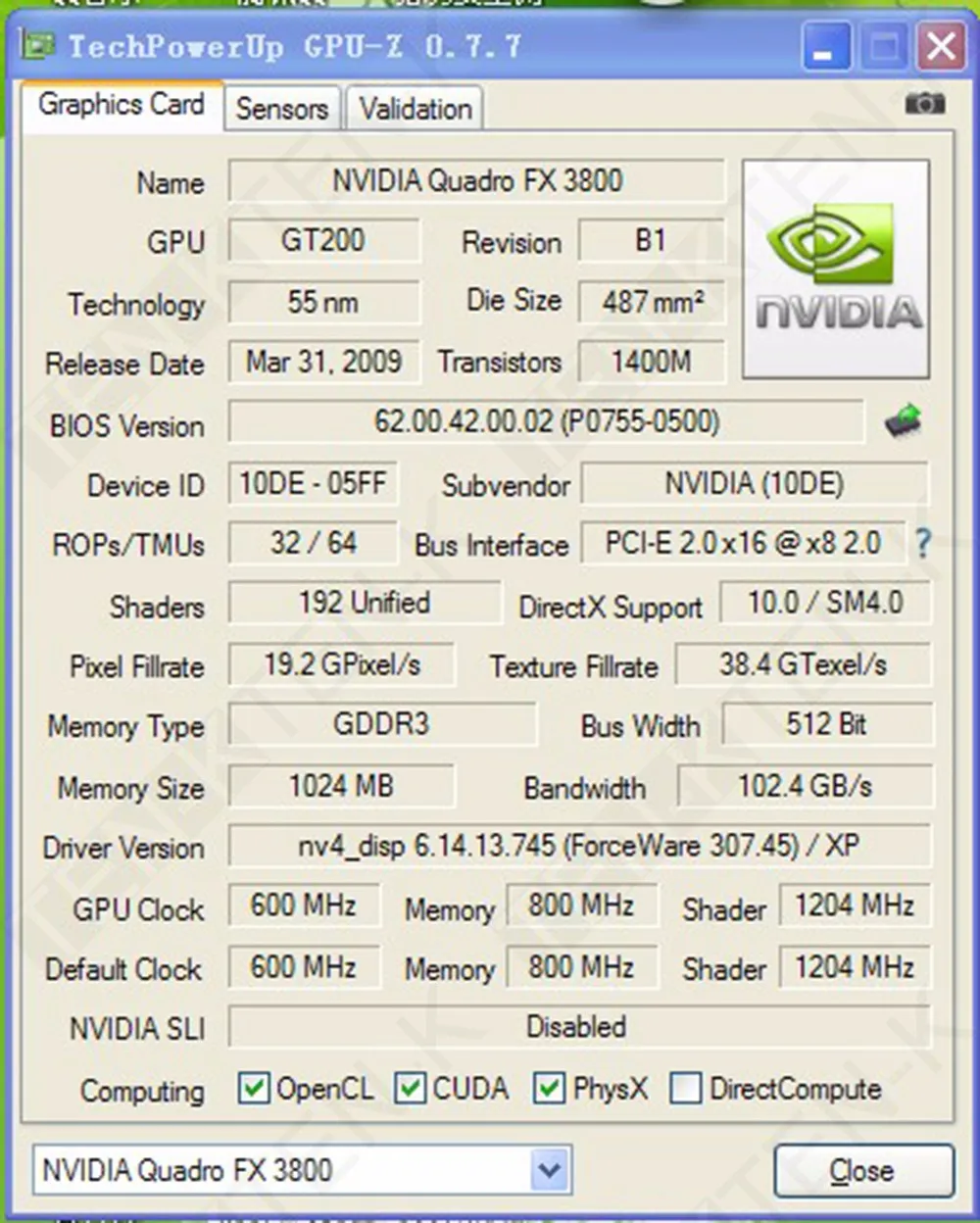This screenshot has width=980, height=1223.
Task: Minimize the GPU-Z window
Action: coord(827,47)
